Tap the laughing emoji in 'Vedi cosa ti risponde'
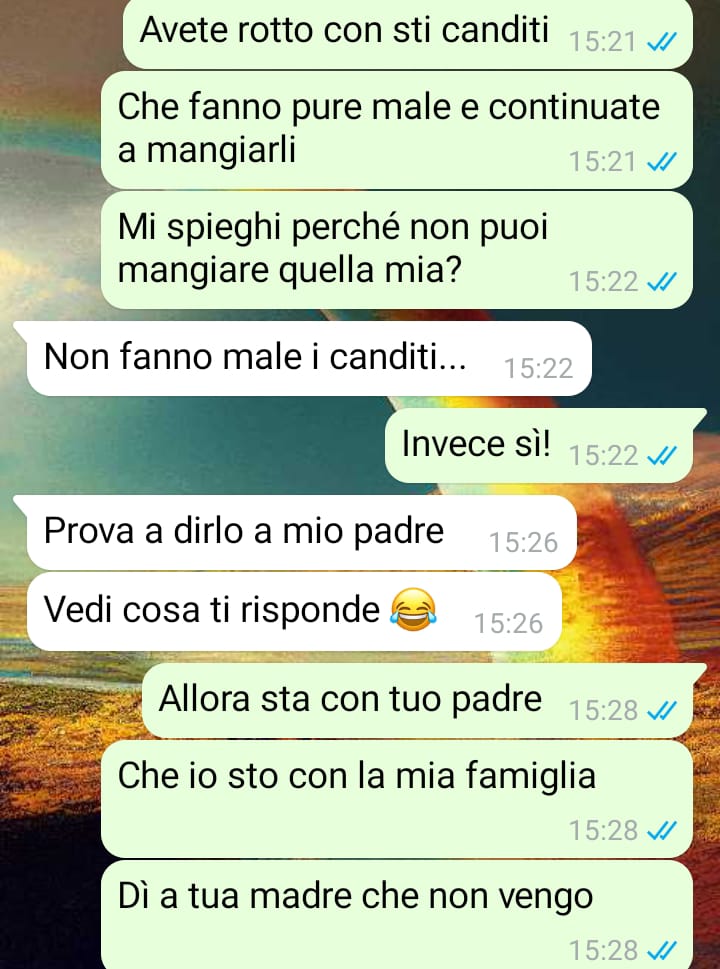Image resolution: width=720 pixels, height=969 pixels. (413, 610)
